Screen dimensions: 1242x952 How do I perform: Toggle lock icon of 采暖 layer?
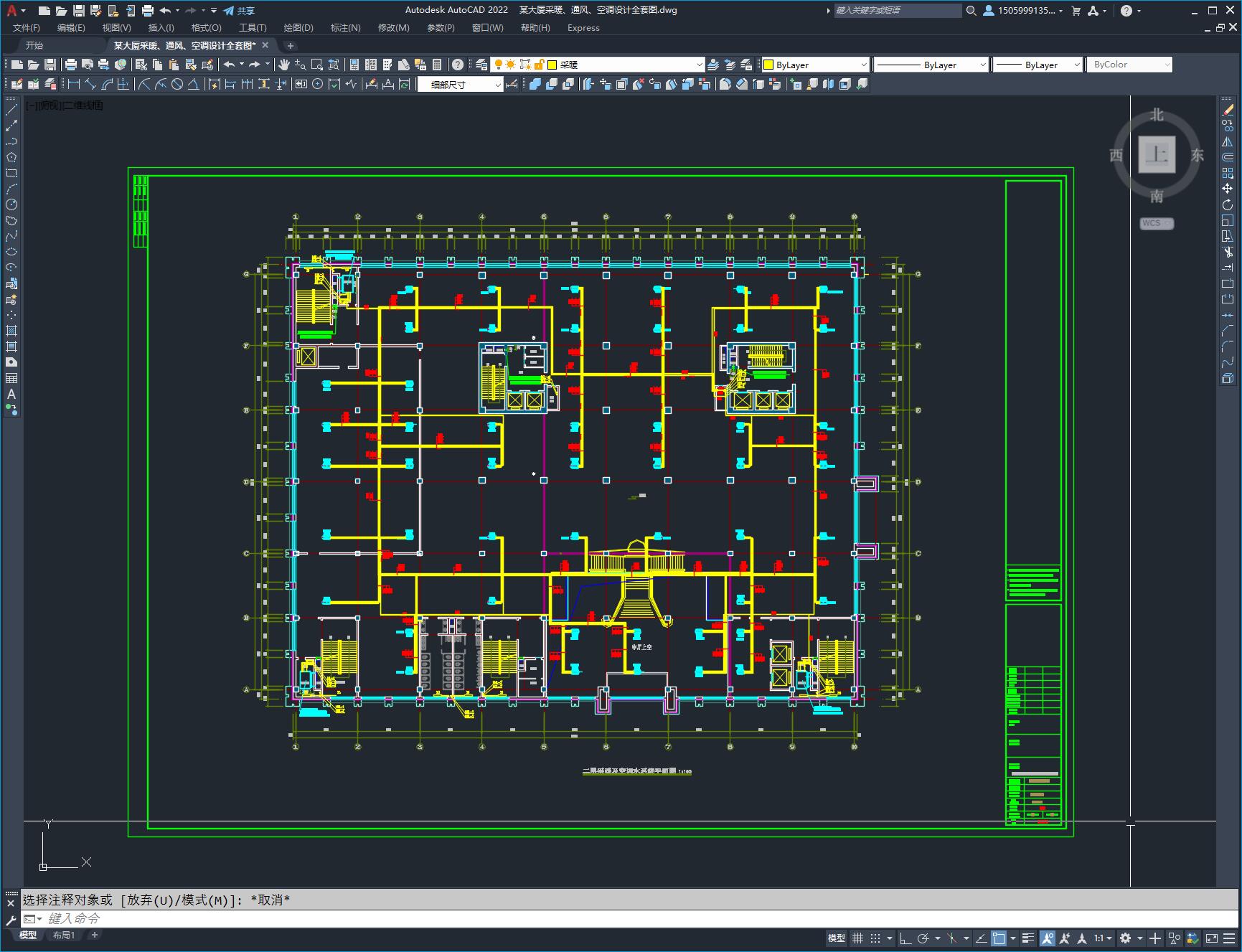pos(540,65)
